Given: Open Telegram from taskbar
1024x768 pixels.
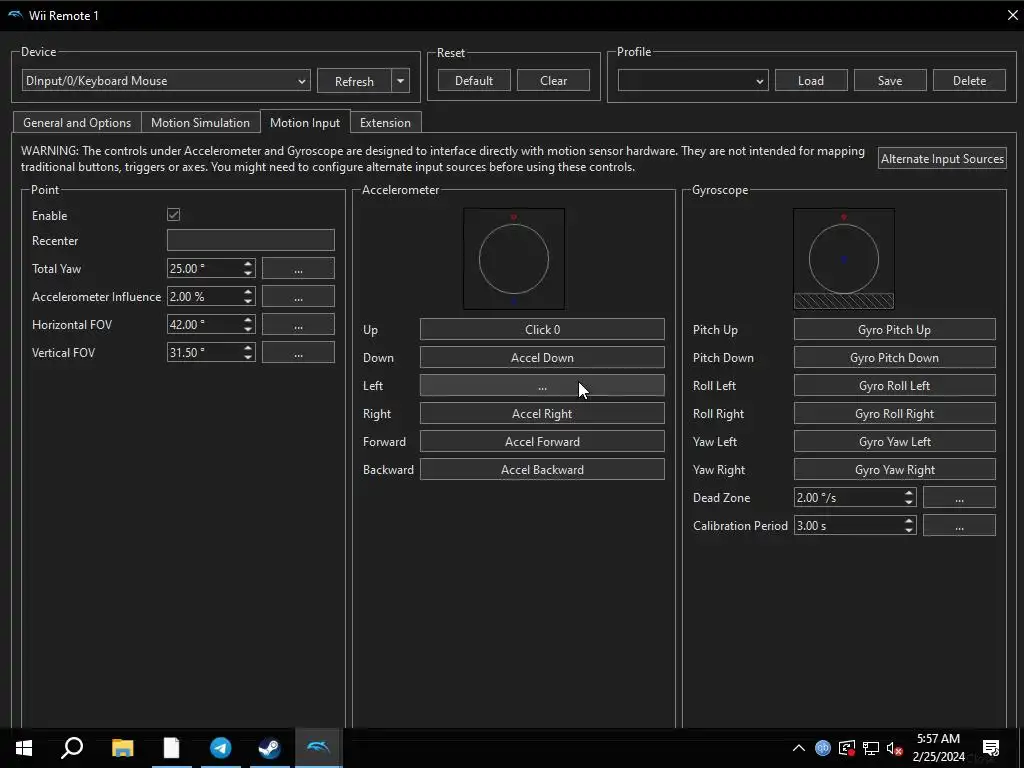Looking at the screenshot, I should (220, 748).
